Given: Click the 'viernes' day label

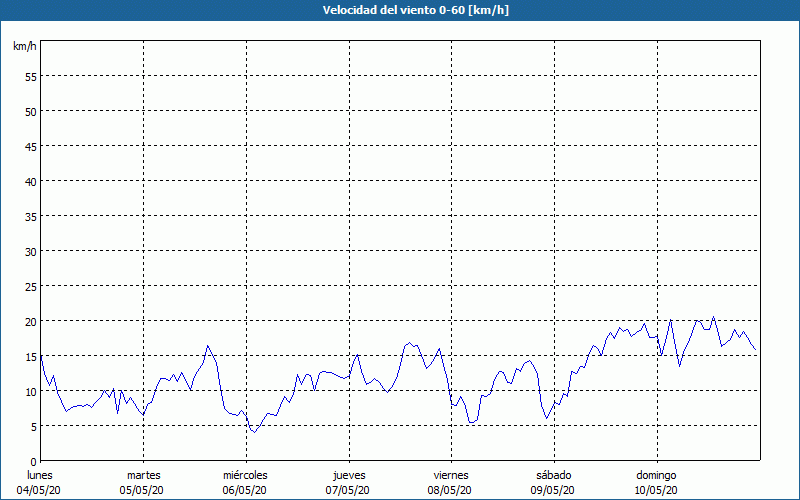Looking at the screenshot, I should pyautogui.click(x=451, y=475).
